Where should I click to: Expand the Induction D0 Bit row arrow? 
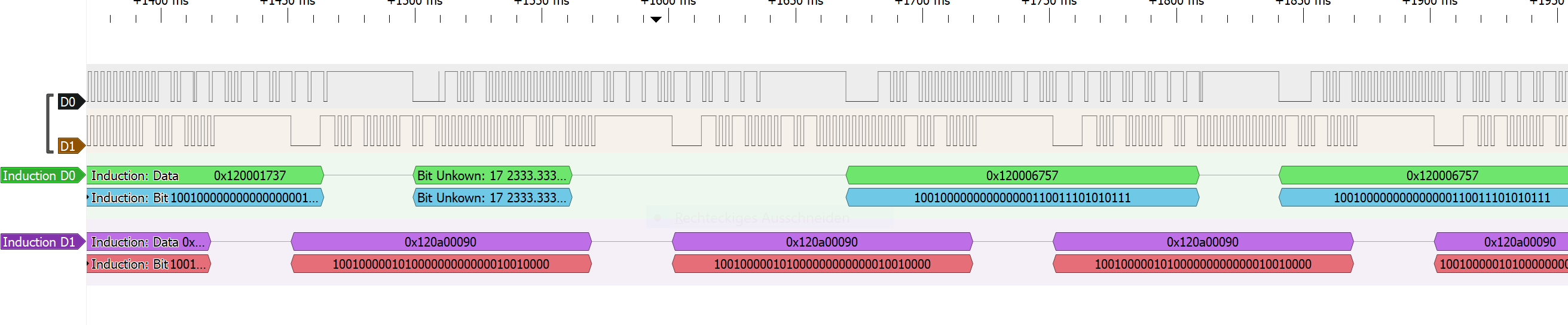(x=88, y=198)
